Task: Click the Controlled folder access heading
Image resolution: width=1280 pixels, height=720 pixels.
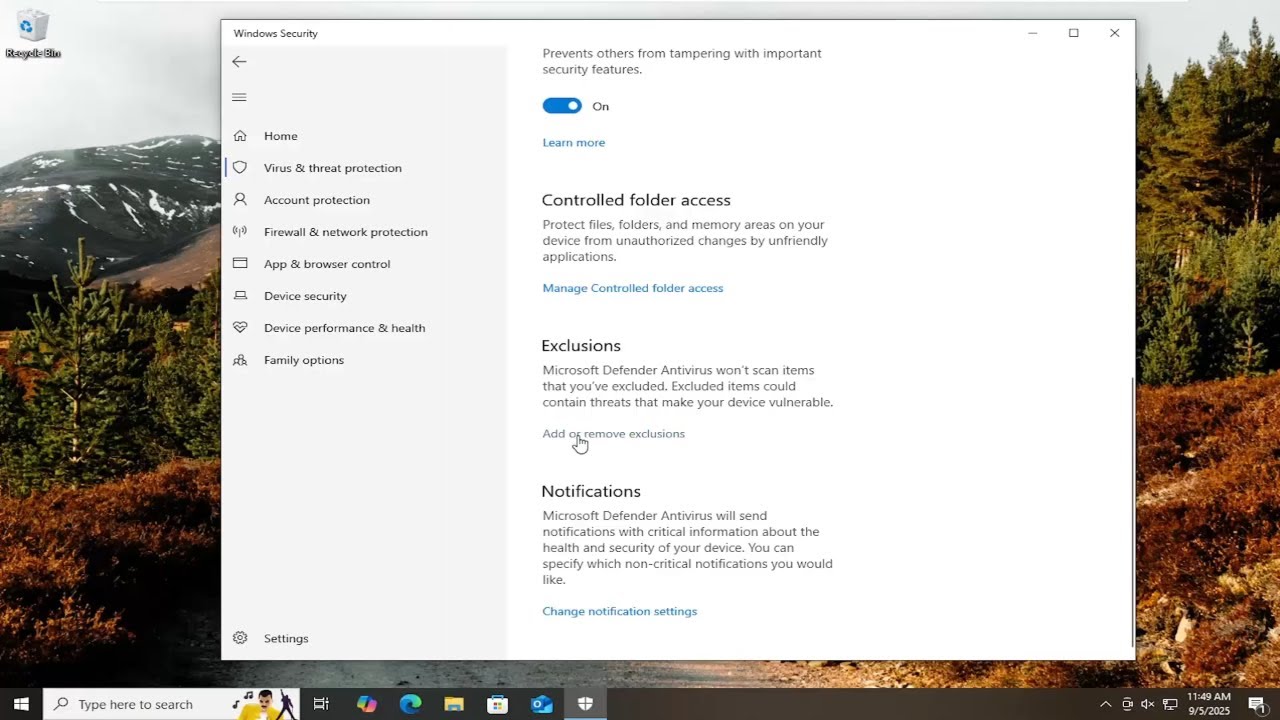Action: point(636,200)
